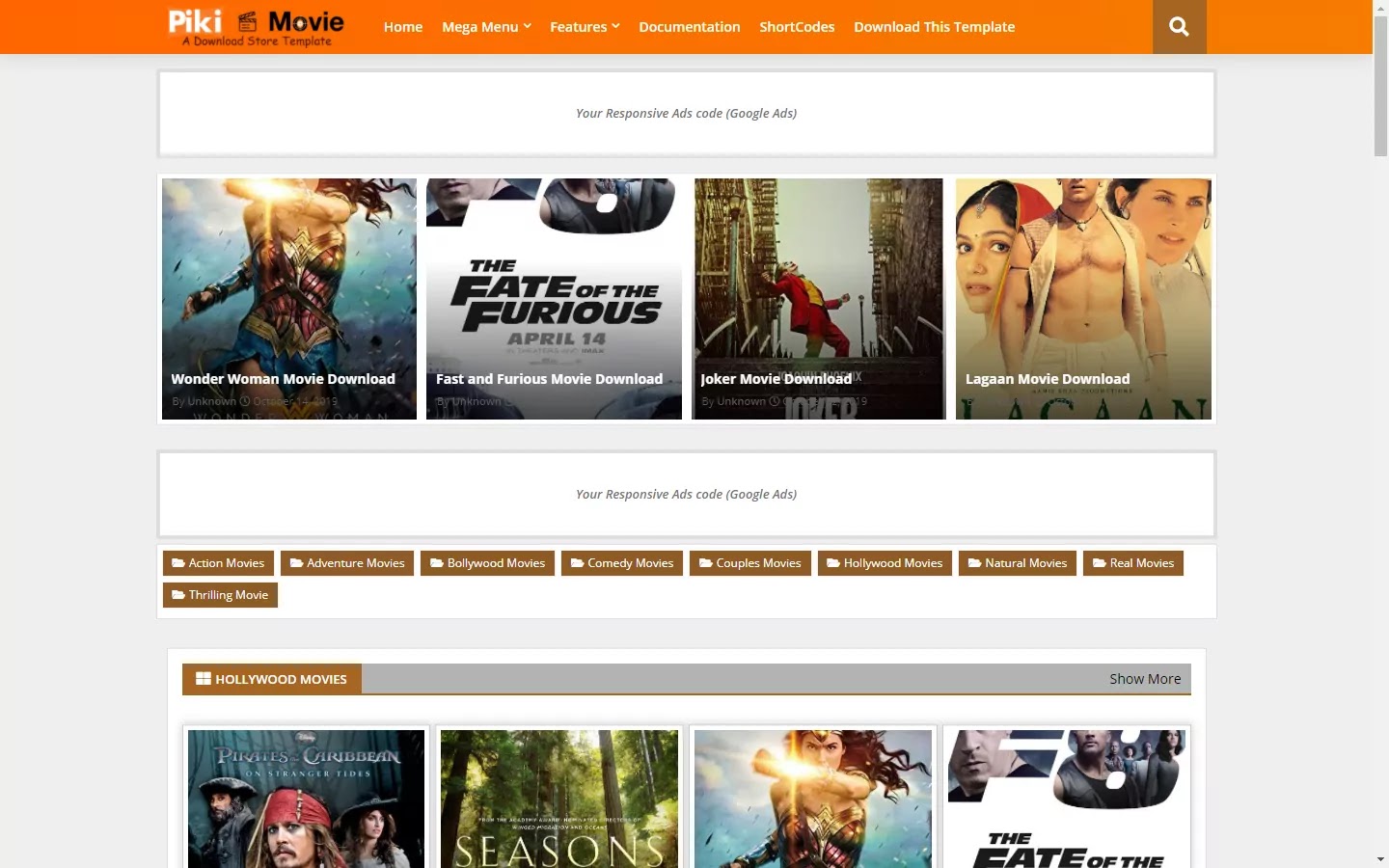The width and height of the screenshot is (1389, 868).
Task: Click Show More in Hollywood Movies section
Action: 1145,679
